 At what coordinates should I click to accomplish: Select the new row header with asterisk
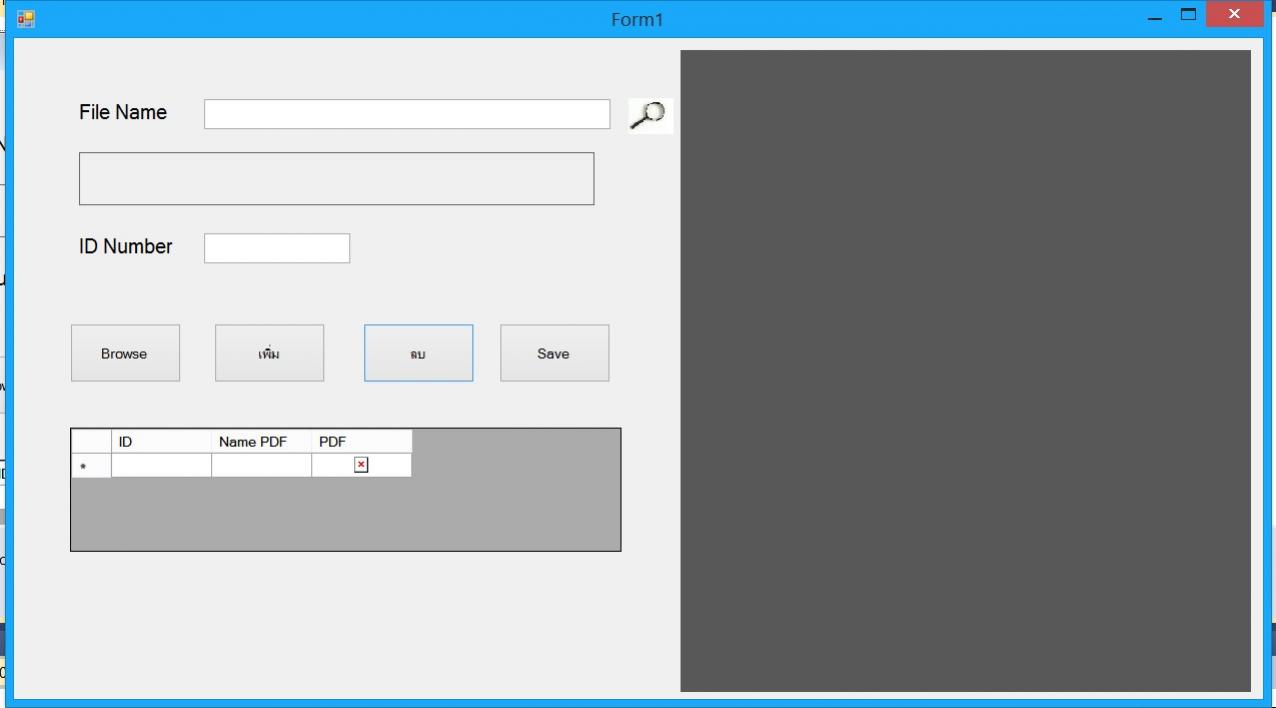point(91,465)
